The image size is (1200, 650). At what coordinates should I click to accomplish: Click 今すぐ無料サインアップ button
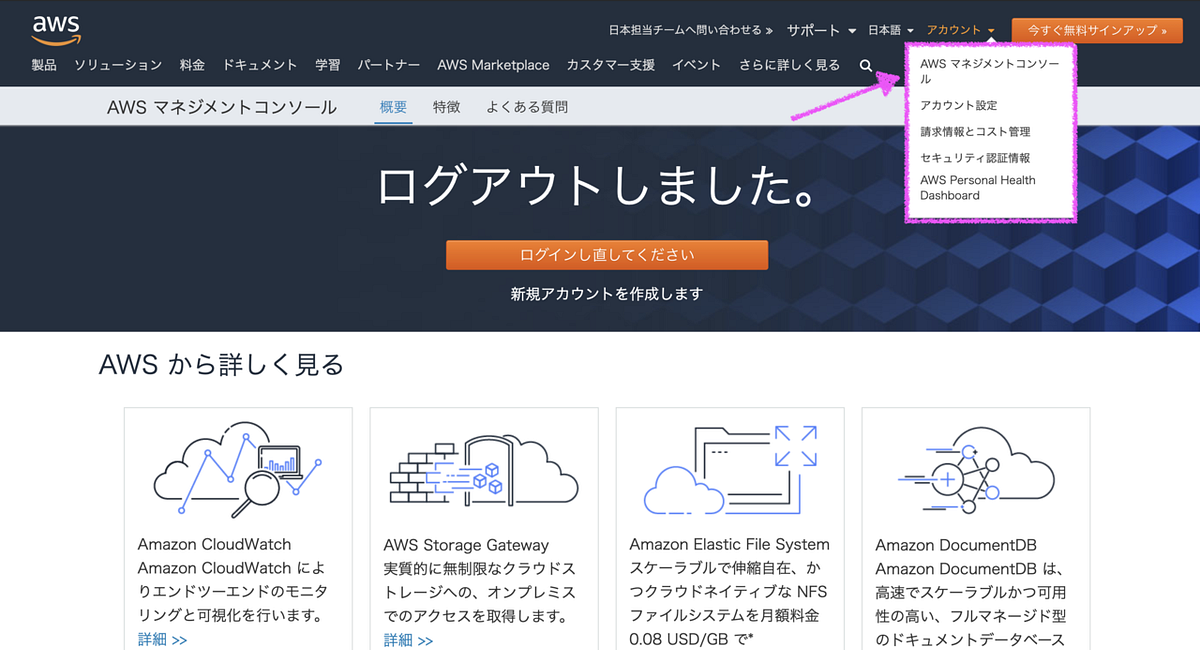[x=1097, y=30]
